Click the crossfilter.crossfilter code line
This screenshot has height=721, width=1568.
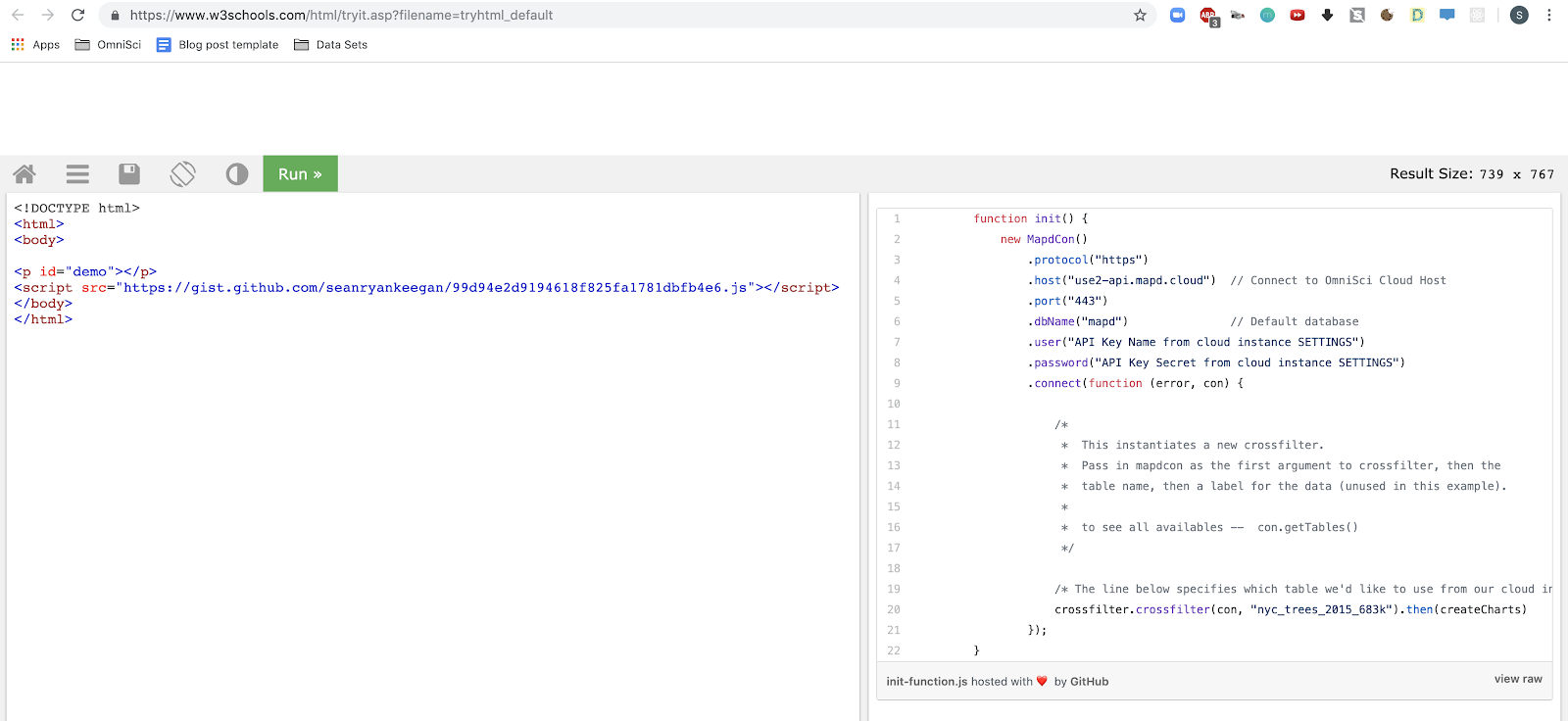pyautogui.click(x=1291, y=609)
